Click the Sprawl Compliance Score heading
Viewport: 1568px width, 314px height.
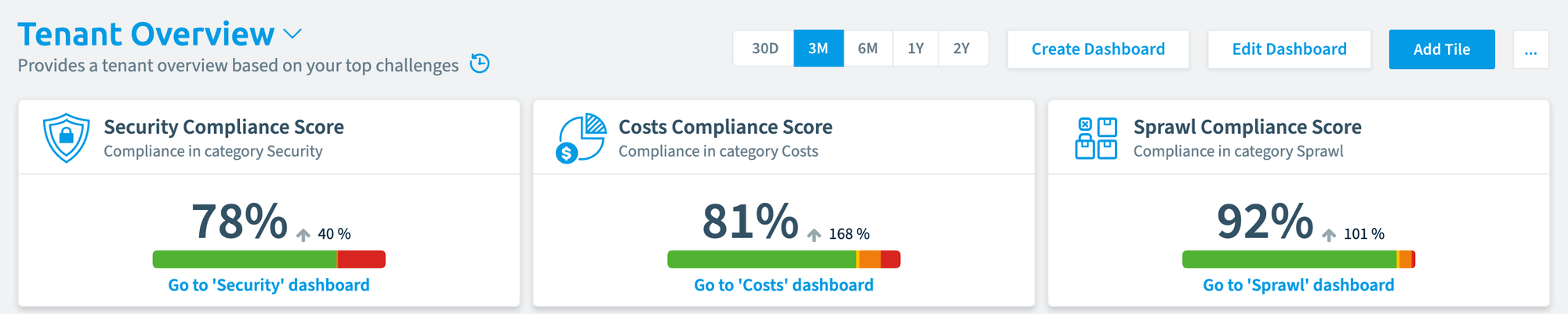click(x=1247, y=127)
